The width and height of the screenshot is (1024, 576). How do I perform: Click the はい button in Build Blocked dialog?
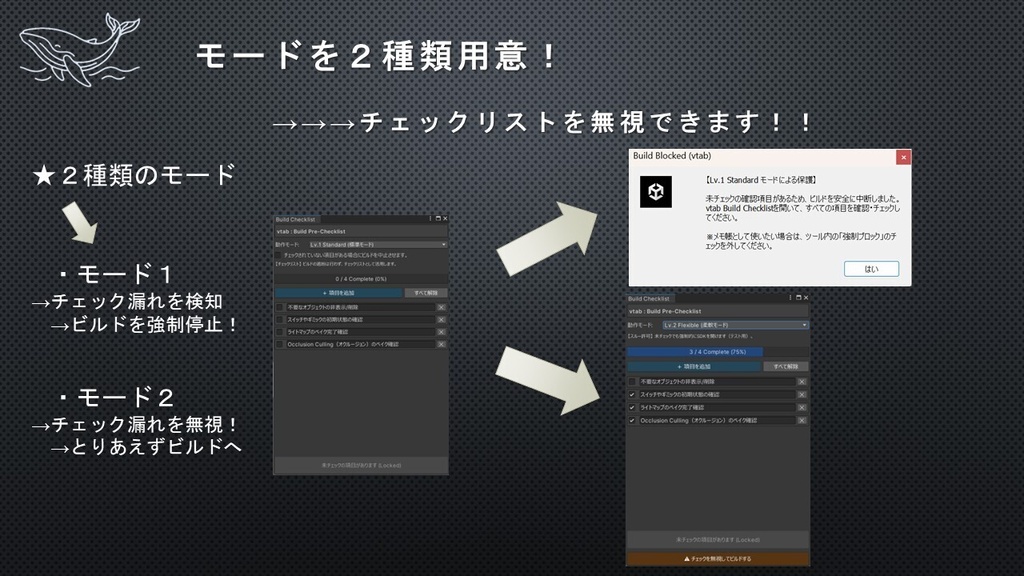pos(871,269)
